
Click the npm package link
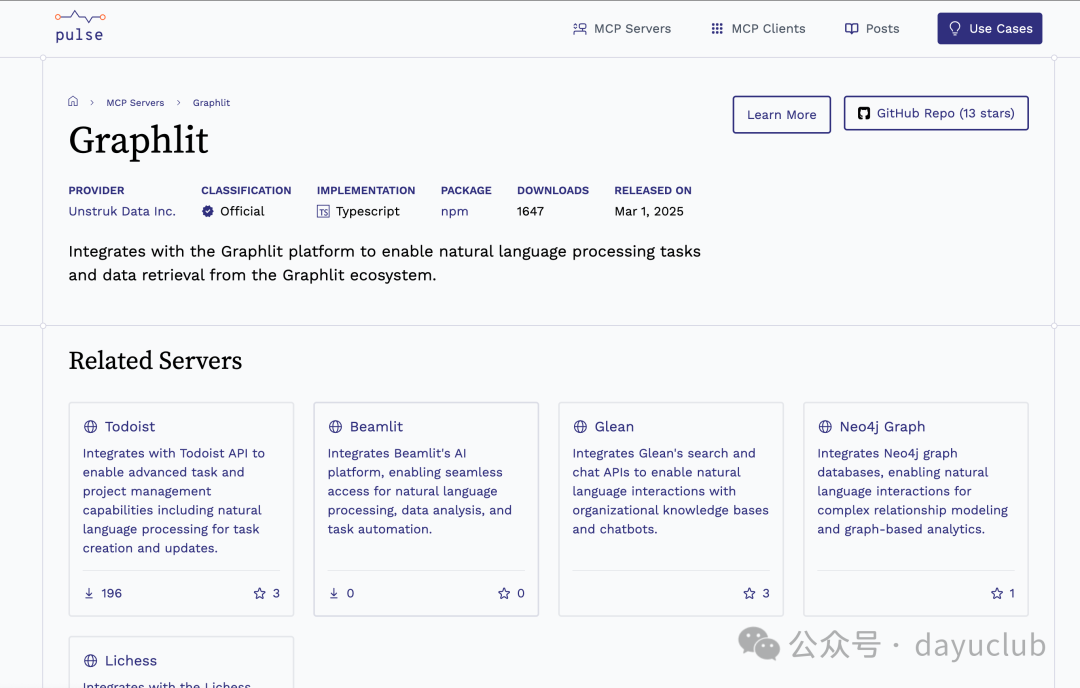[454, 211]
